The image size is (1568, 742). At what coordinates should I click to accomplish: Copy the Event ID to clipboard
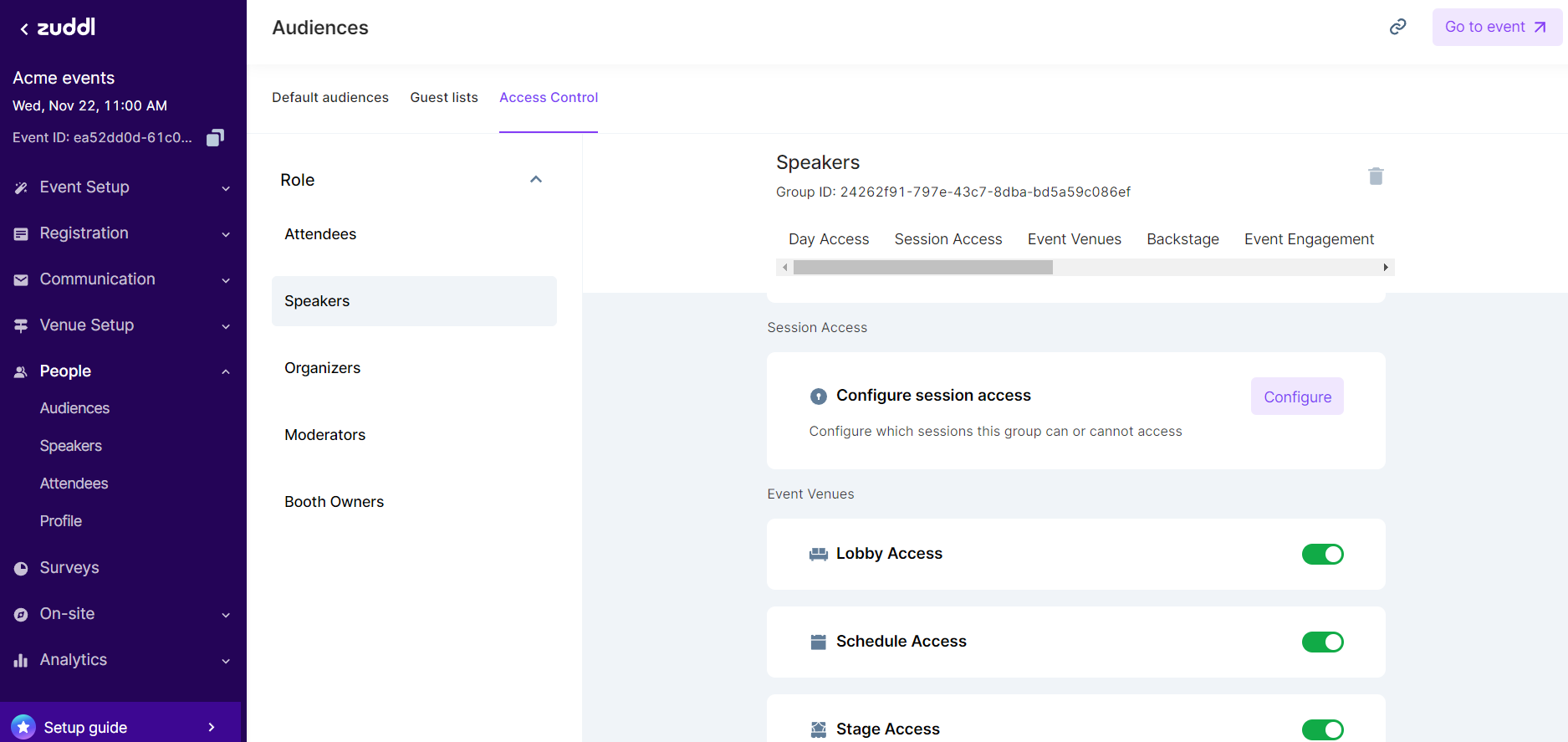click(215, 137)
